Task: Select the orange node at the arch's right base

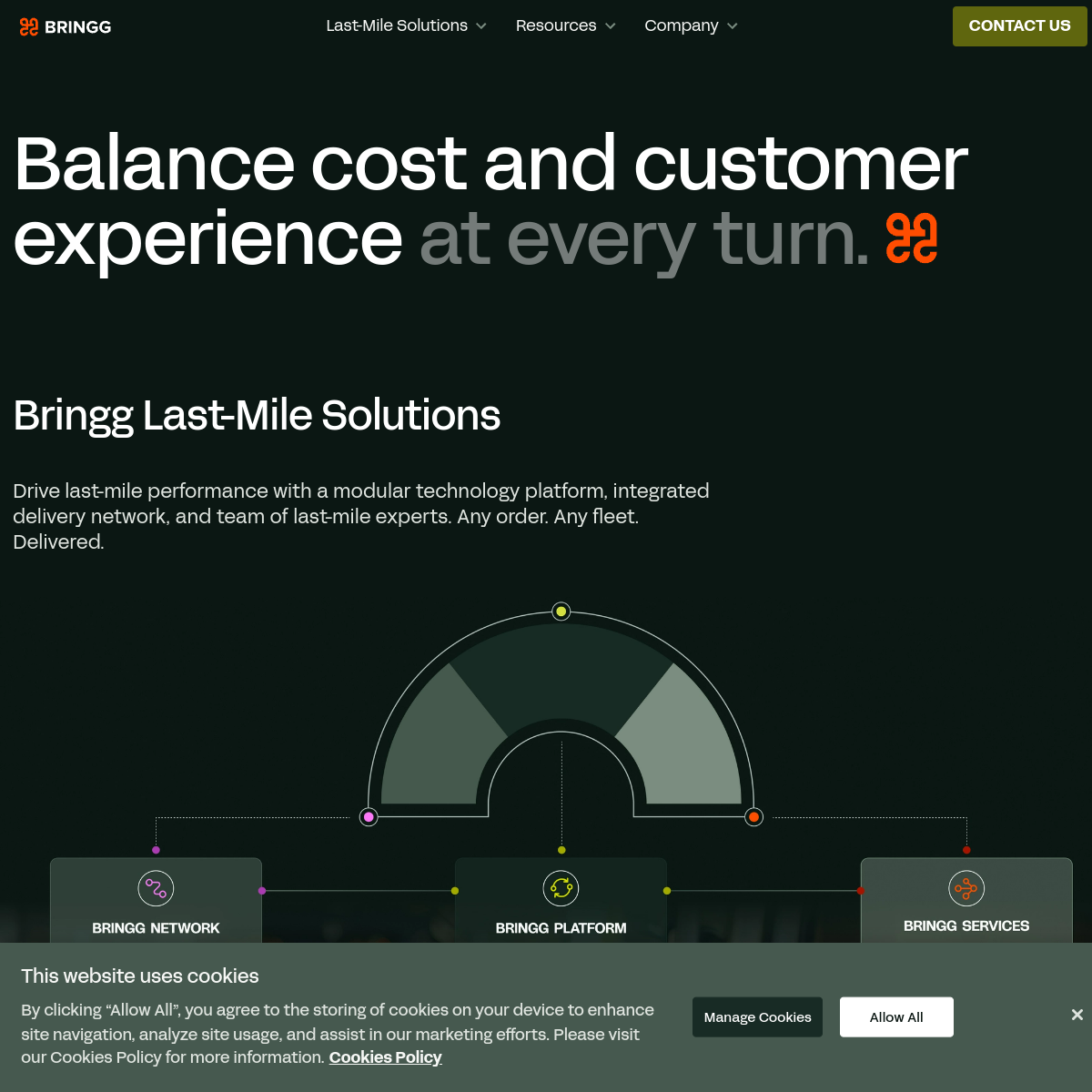Action: click(x=753, y=817)
